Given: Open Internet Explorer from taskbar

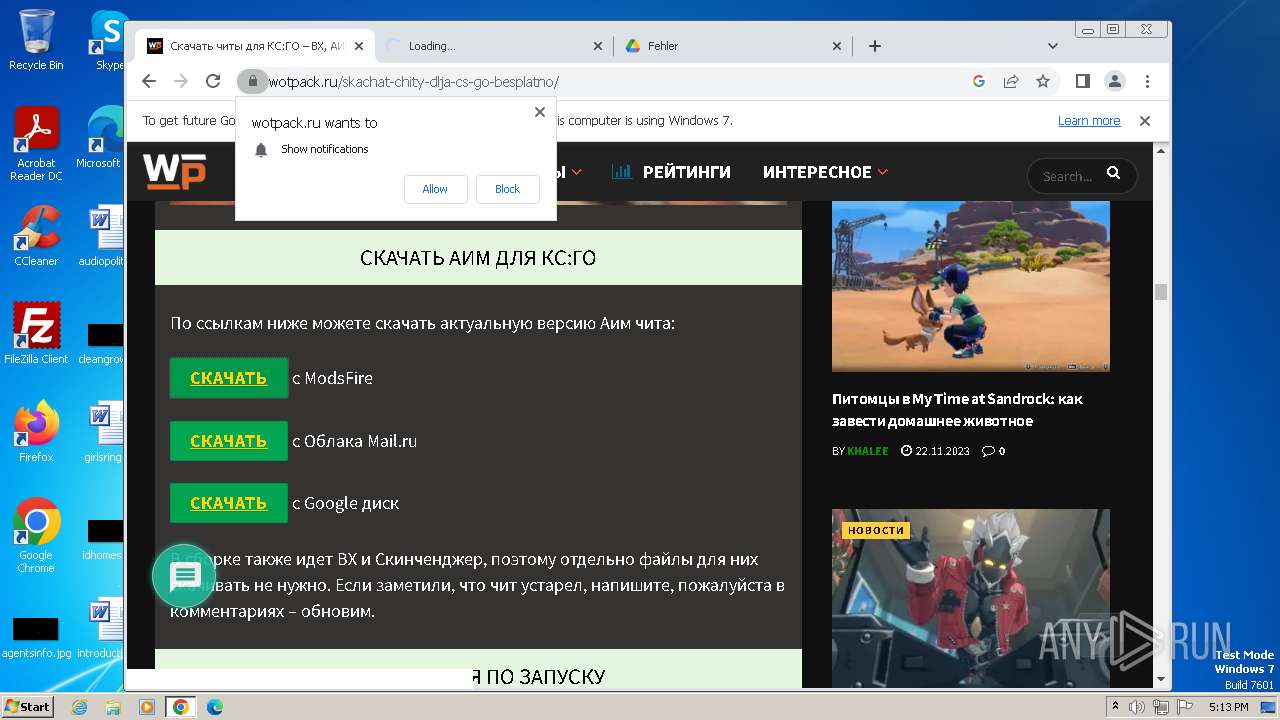Looking at the screenshot, I should 80,707.
